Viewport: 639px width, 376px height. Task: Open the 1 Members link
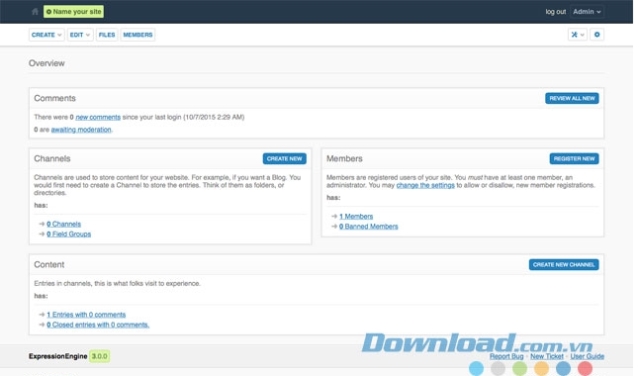356,216
